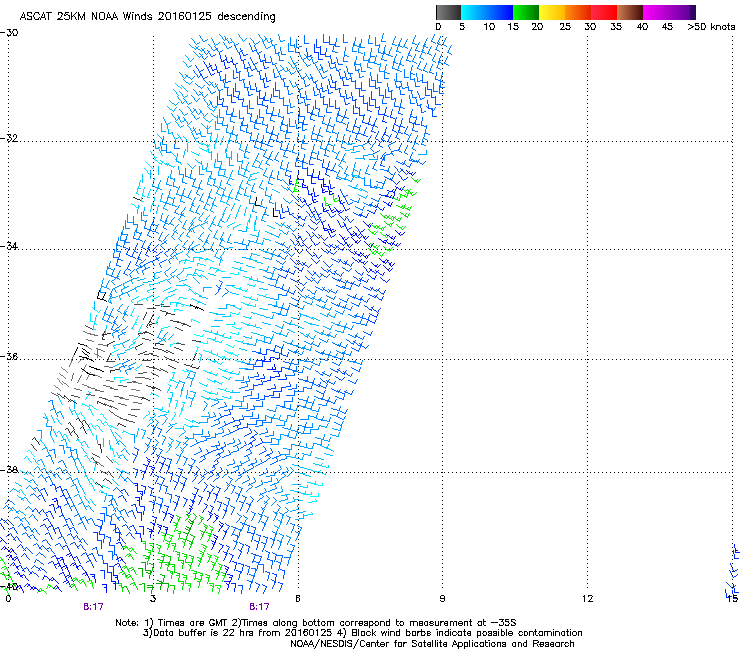Click the -30 latitude axis label
Image resolution: width=740 pixels, height=650 pixels.
pos(9,33)
